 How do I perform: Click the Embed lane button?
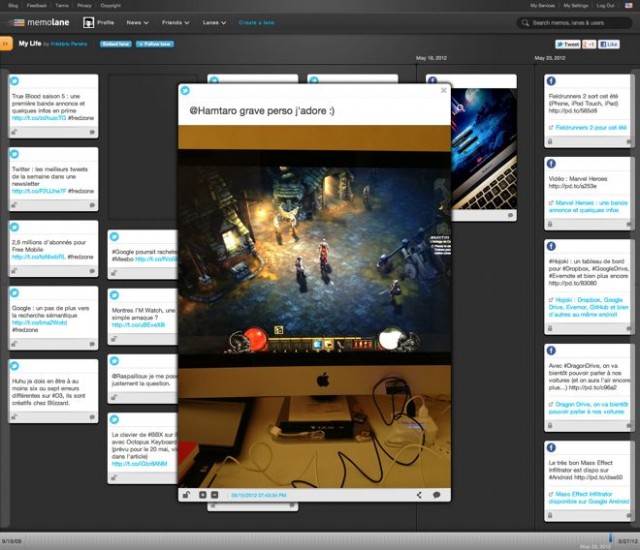click(x=116, y=44)
